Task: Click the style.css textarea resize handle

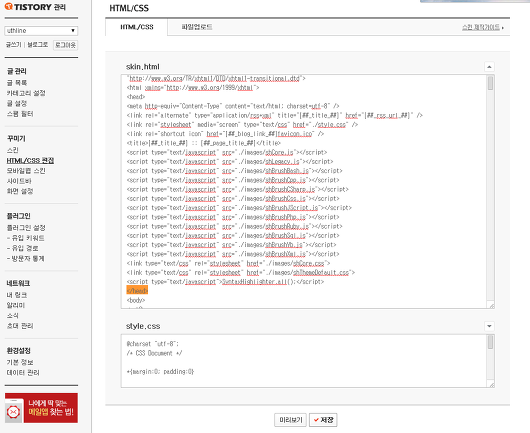Action: (492, 385)
